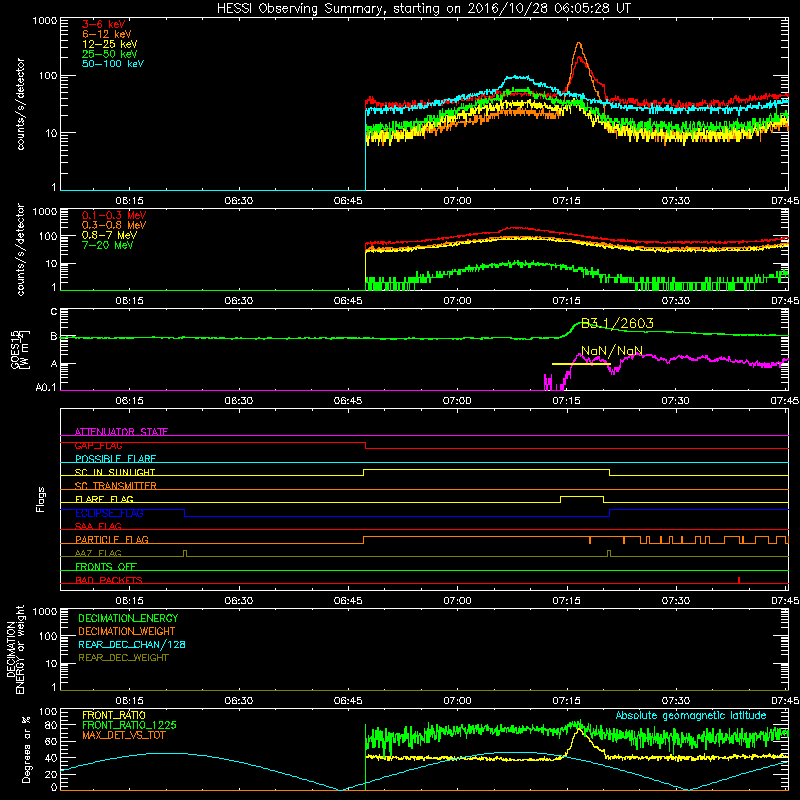
Task: Click the REAR_DEC_WEIGHT legend label
Action: click(x=123, y=658)
